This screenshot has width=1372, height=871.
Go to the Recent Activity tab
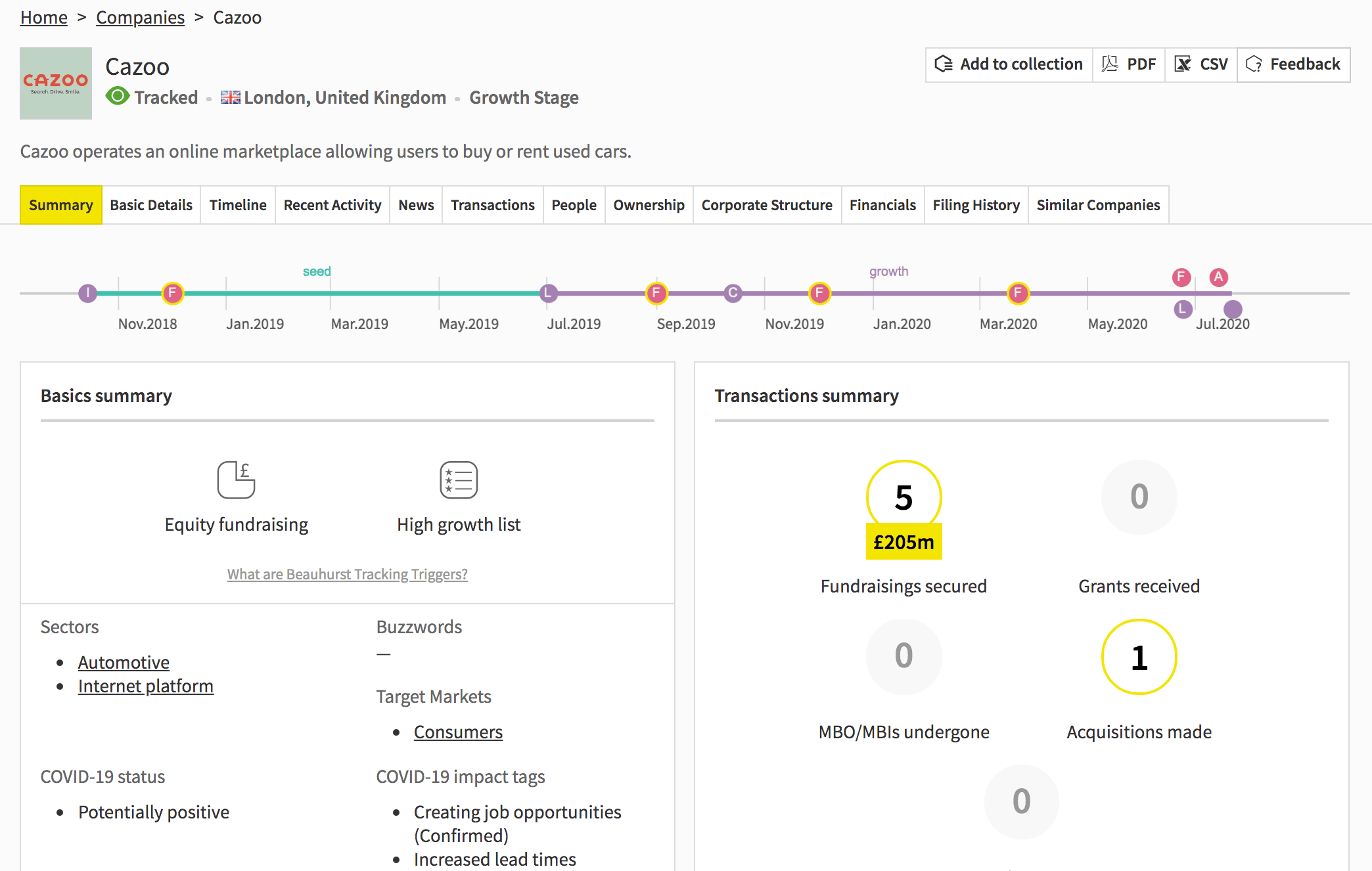pos(332,205)
